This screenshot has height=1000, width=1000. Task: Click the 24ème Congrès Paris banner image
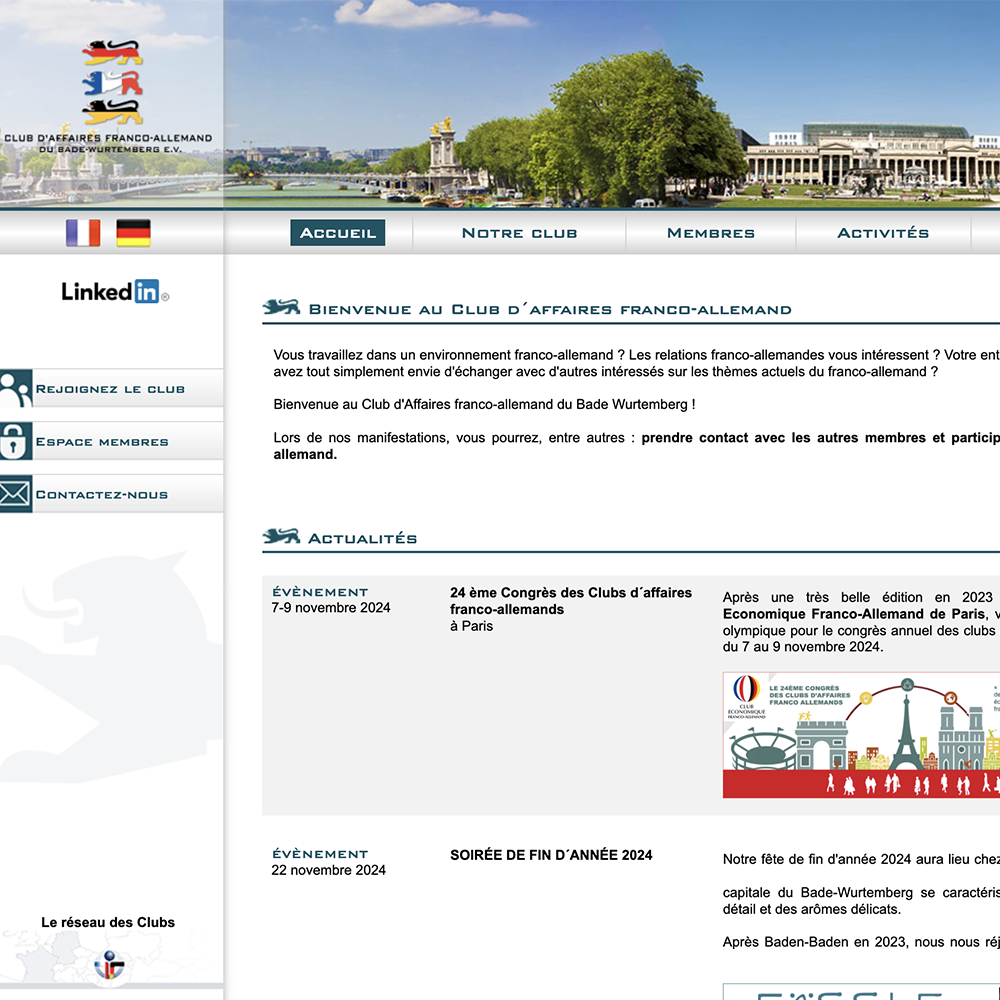[x=860, y=735]
